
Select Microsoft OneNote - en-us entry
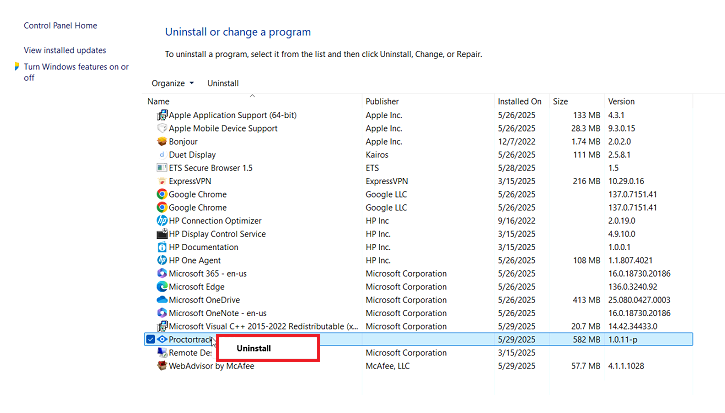[x=217, y=313]
